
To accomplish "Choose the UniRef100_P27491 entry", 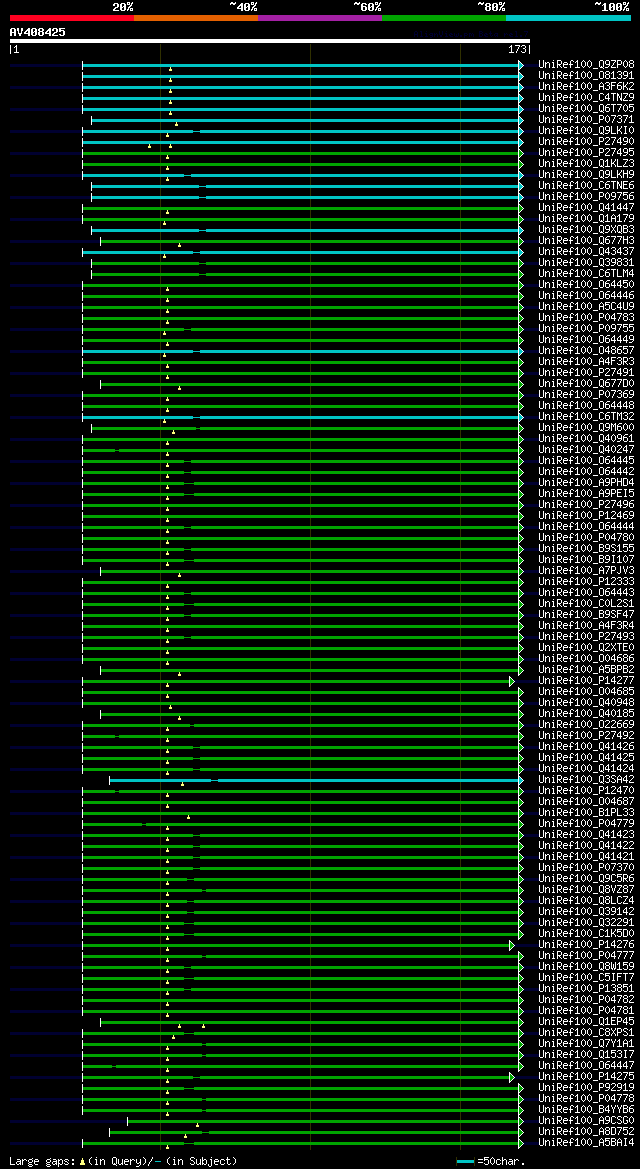I will point(586,373).
